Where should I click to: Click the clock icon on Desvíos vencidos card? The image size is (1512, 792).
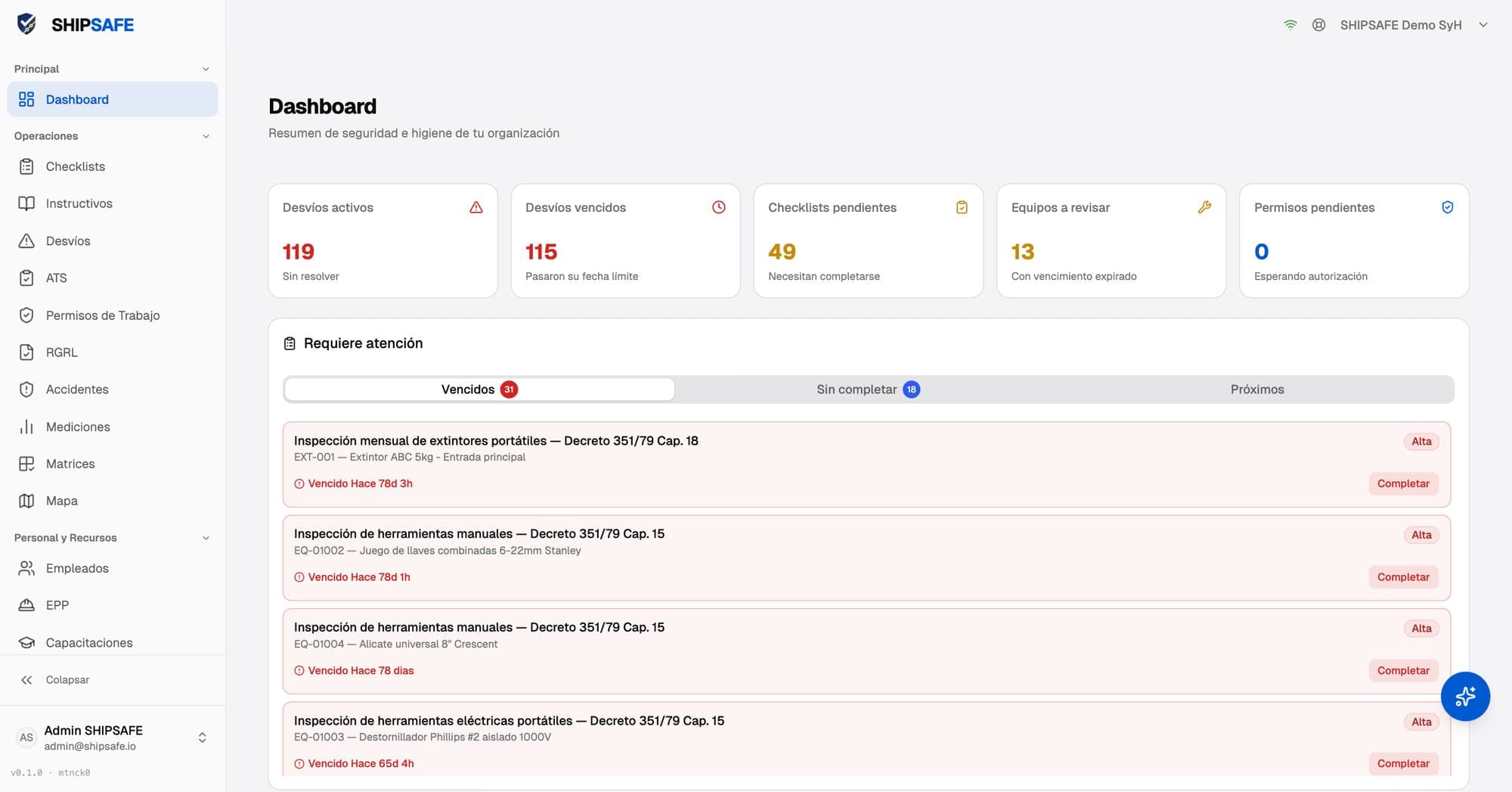pyautogui.click(x=719, y=207)
